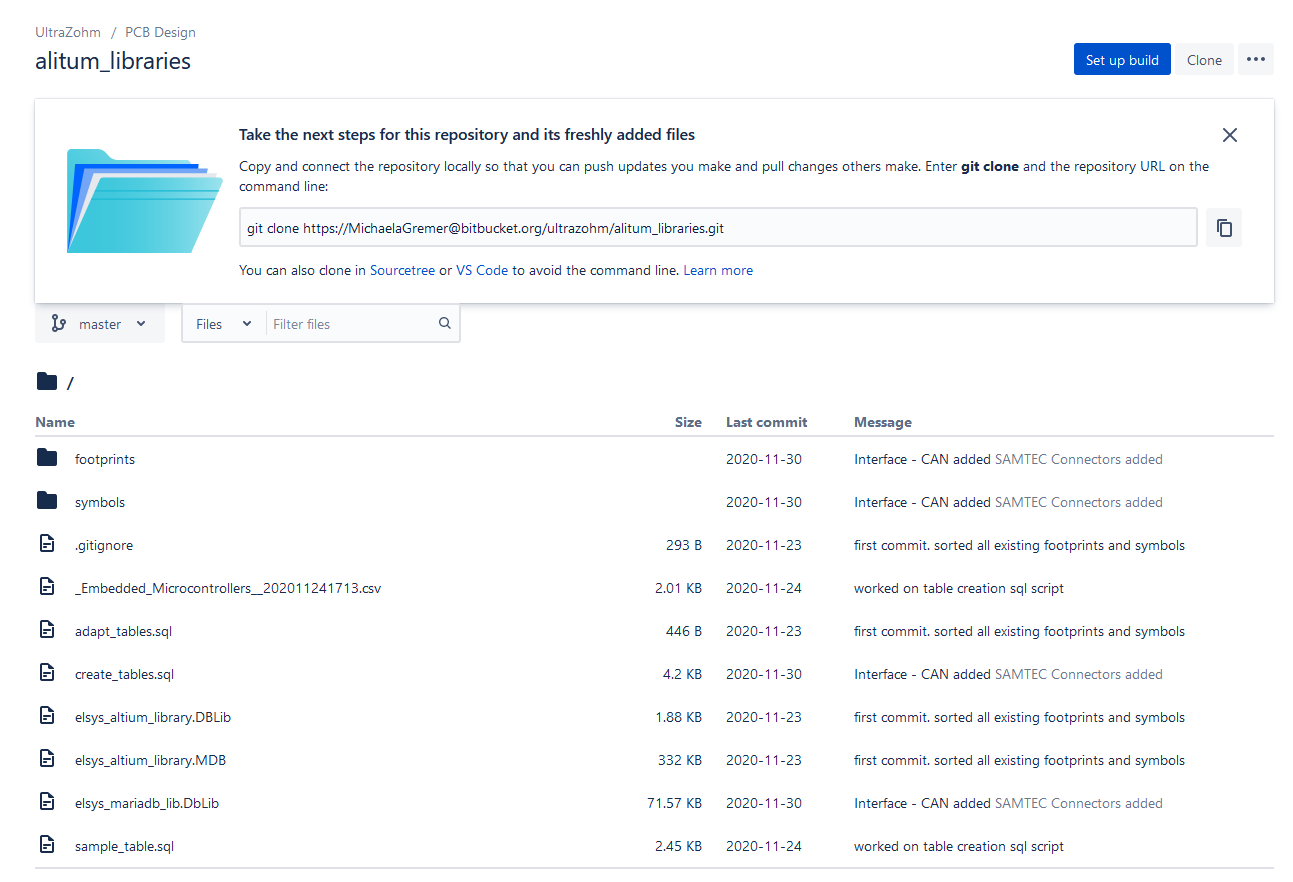The height and width of the screenshot is (882, 1293).
Task: Click the elsys_mariadb_lib.DbLib file icon
Action: point(47,802)
